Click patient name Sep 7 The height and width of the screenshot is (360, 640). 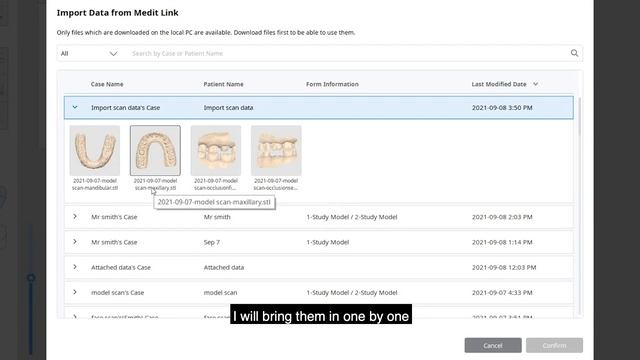click(212, 242)
